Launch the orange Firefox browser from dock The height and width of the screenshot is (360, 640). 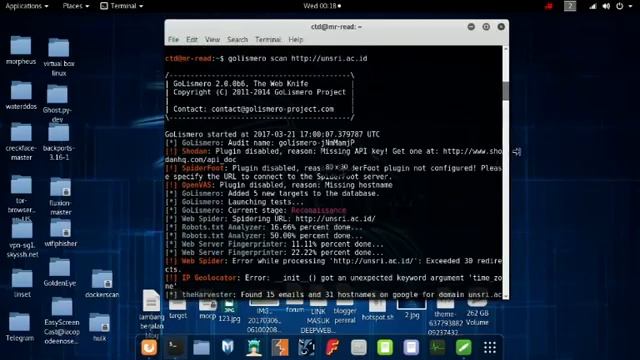[149, 347]
